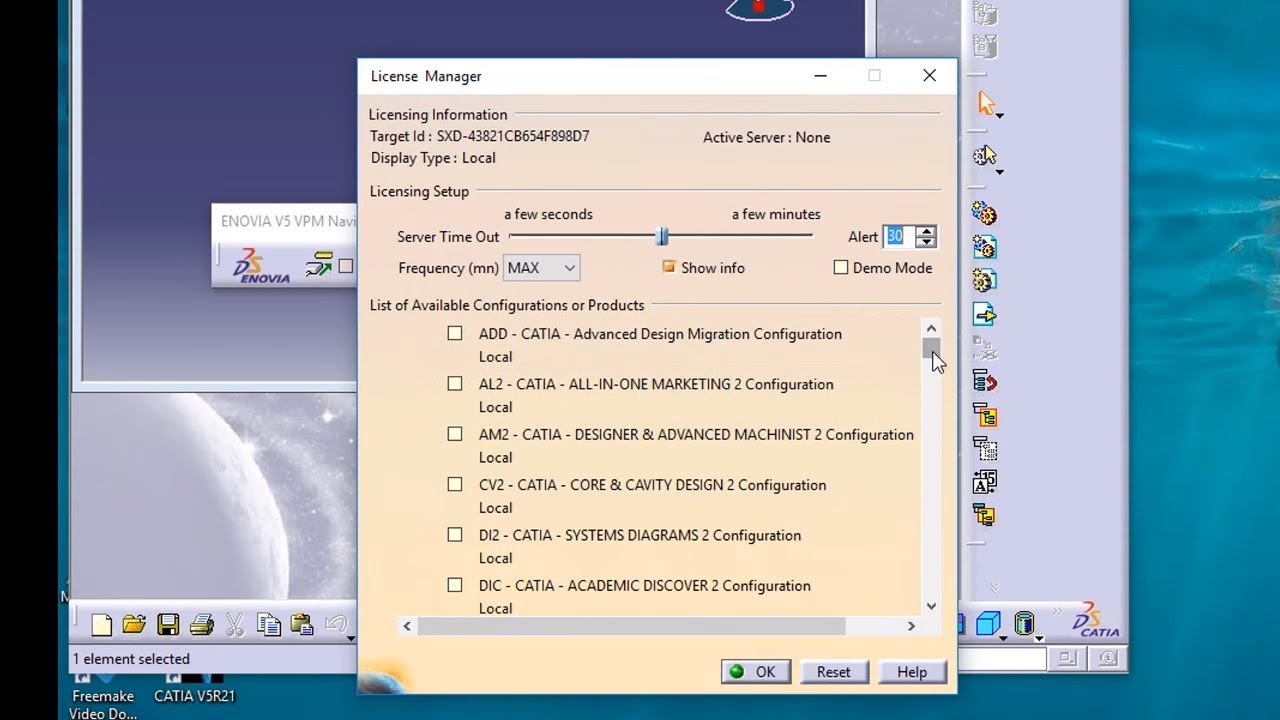Click the Copy icon in the CATIA toolbar
The height and width of the screenshot is (720, 1280).
(268, 626)
